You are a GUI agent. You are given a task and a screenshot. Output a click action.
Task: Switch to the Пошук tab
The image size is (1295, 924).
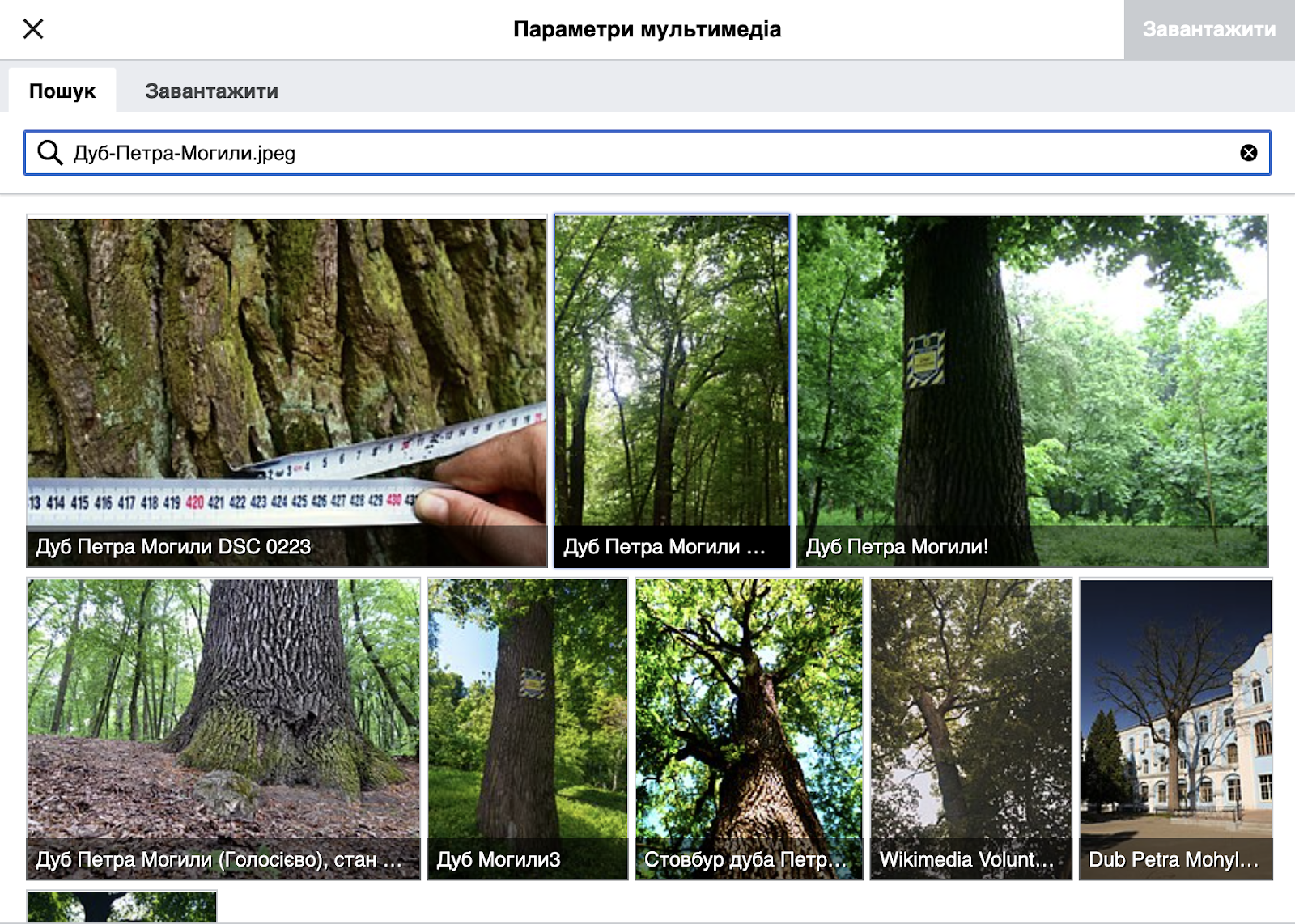point(62,91)
